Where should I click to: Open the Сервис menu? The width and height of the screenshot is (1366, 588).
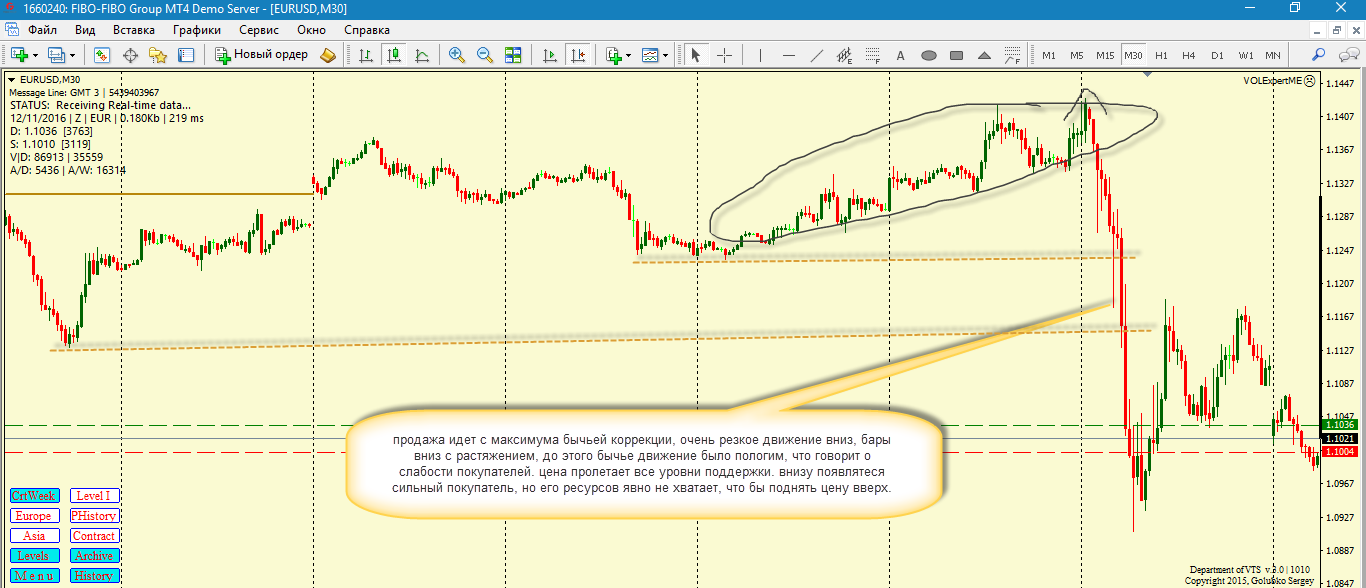coord(259,30)
